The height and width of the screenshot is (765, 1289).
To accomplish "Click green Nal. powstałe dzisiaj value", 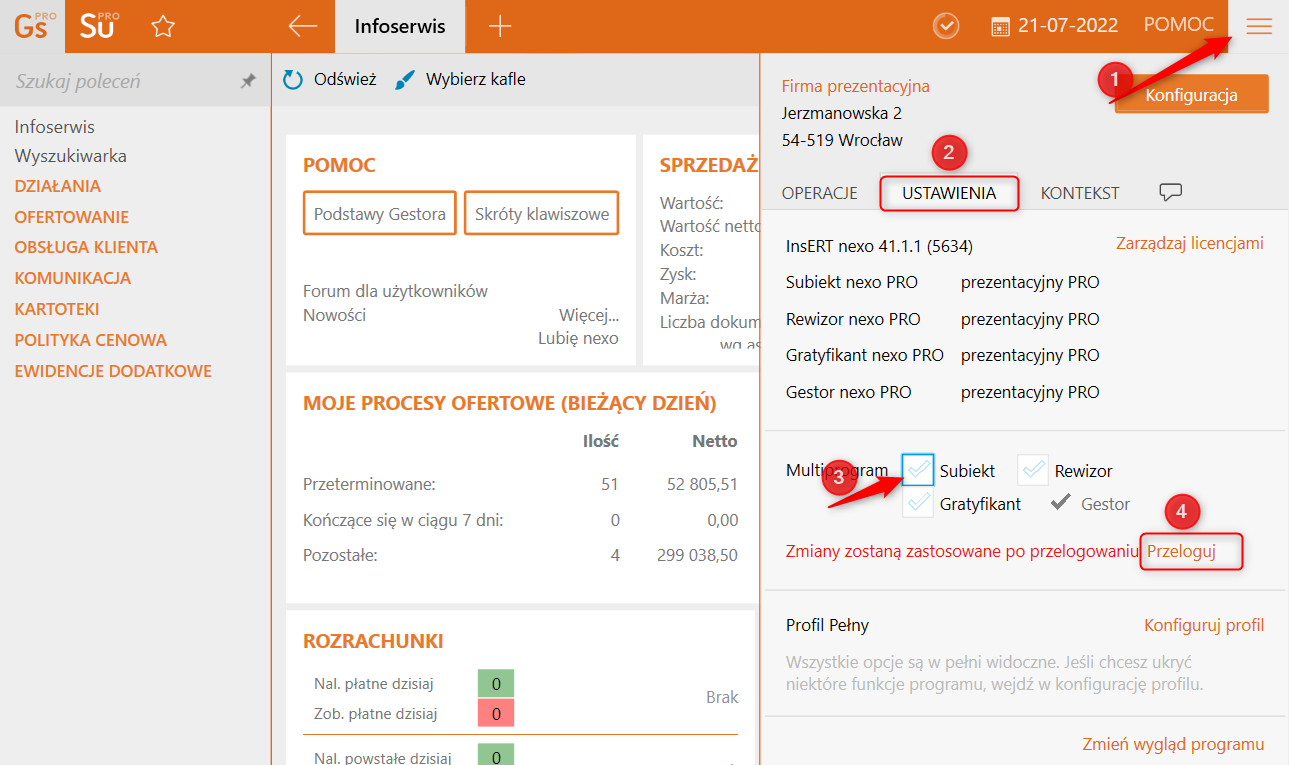I will (x=496, y=757).
